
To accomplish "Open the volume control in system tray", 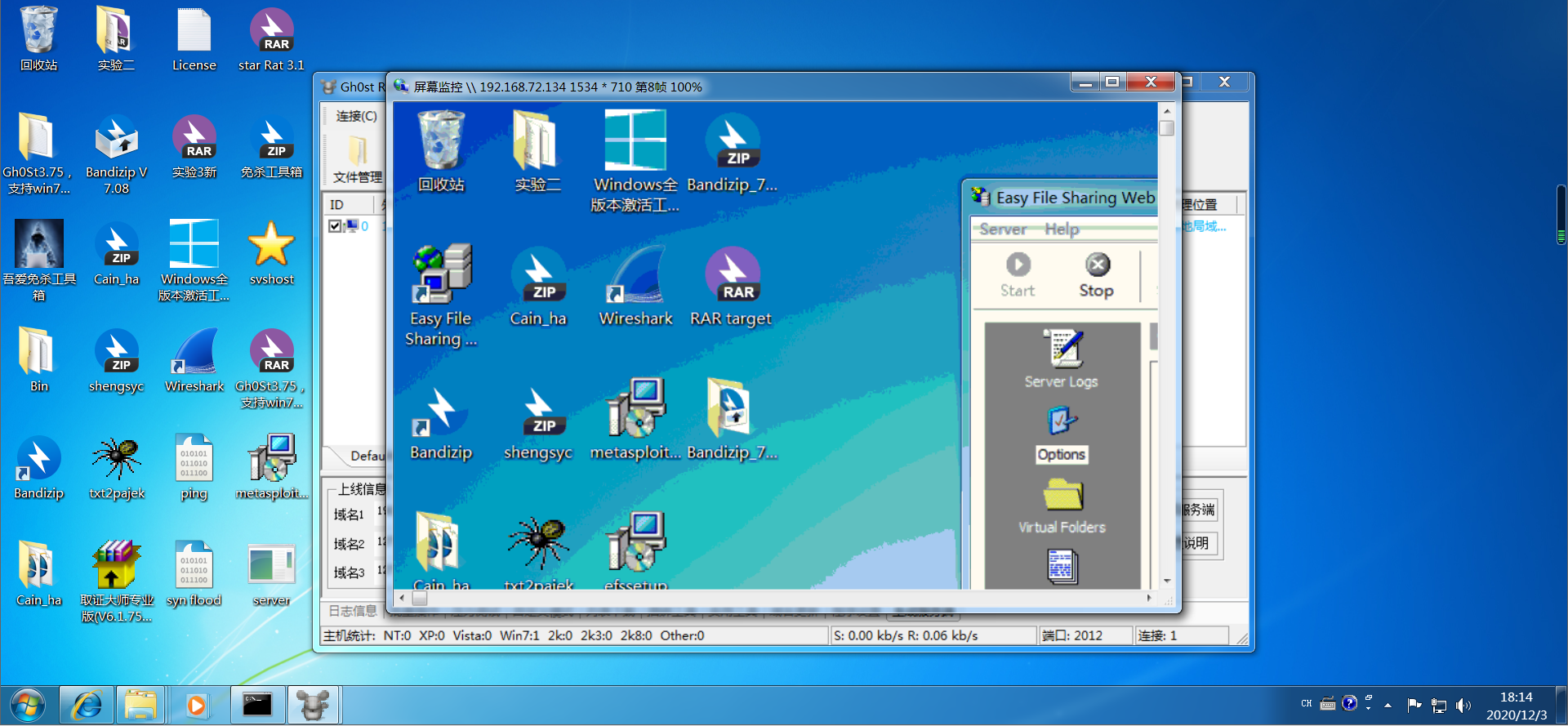I will [1463, 705].
